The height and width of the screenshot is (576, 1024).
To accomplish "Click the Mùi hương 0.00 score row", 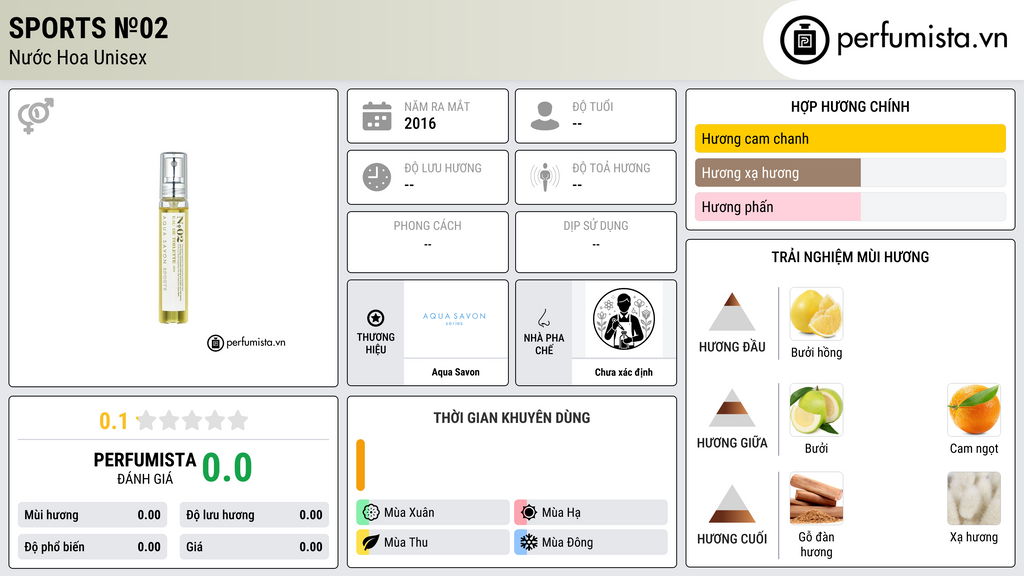I will pos(93,515).
